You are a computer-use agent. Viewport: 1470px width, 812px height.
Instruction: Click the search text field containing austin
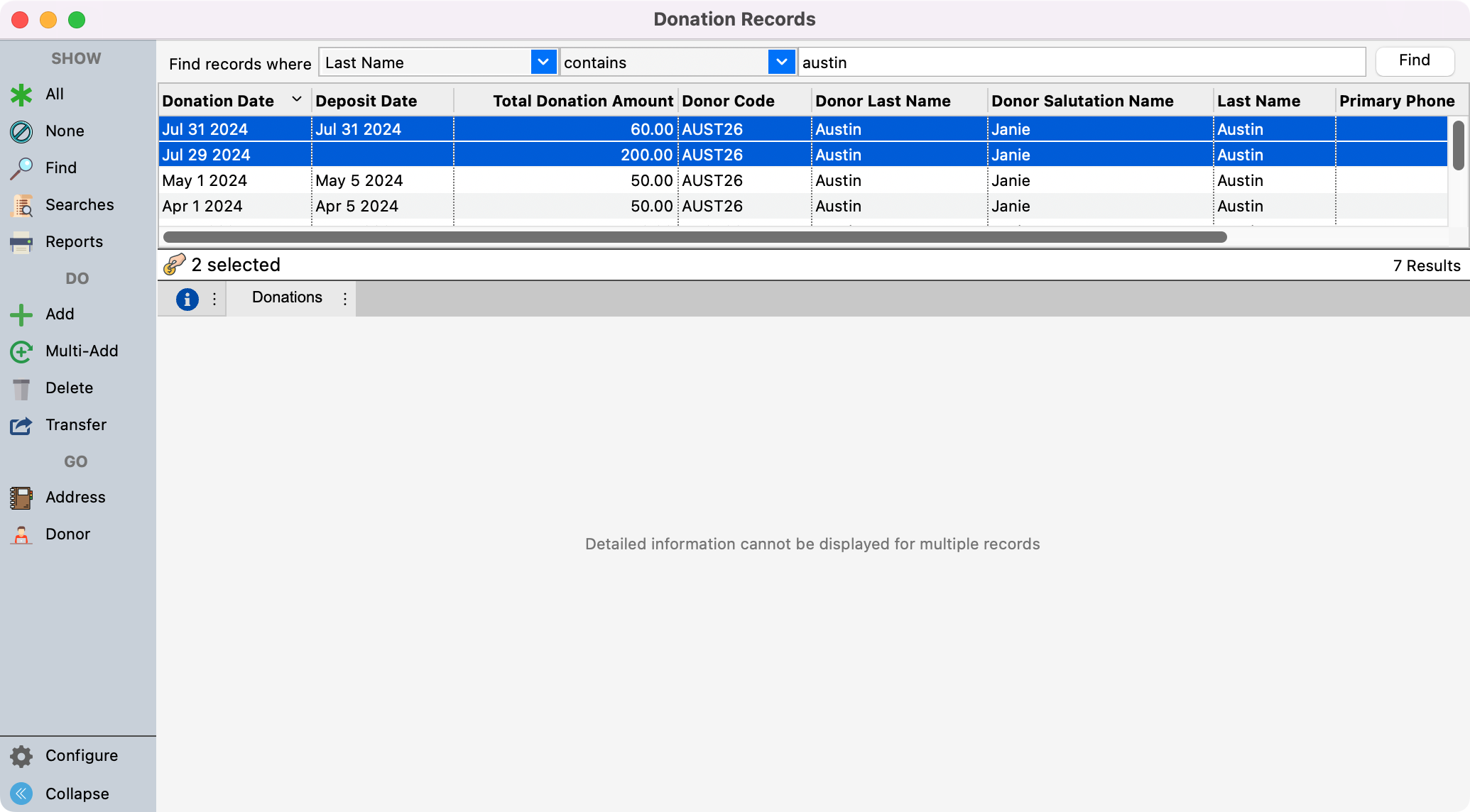[x=1081, y=62]
